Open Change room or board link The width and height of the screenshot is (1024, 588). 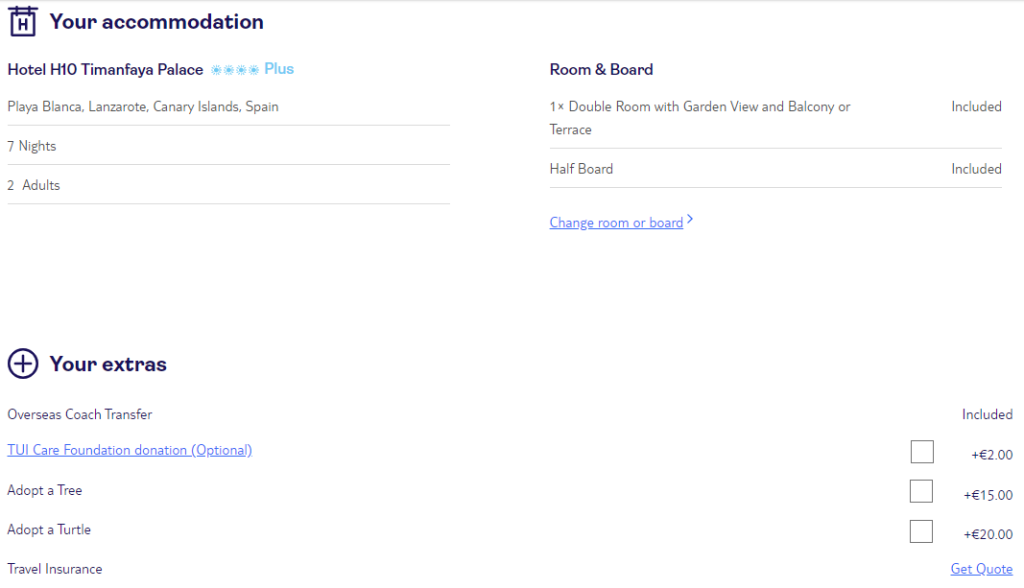tap(616, 222)
